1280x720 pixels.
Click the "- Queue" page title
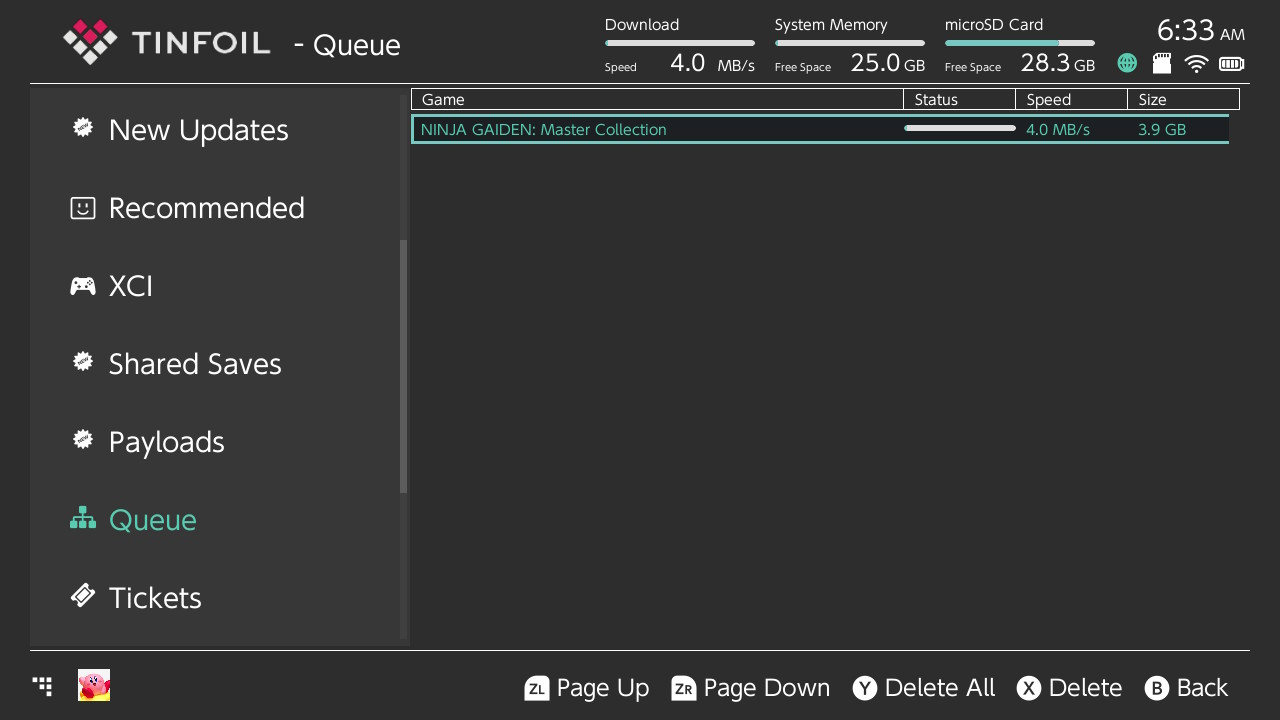[x=347, y=45]
